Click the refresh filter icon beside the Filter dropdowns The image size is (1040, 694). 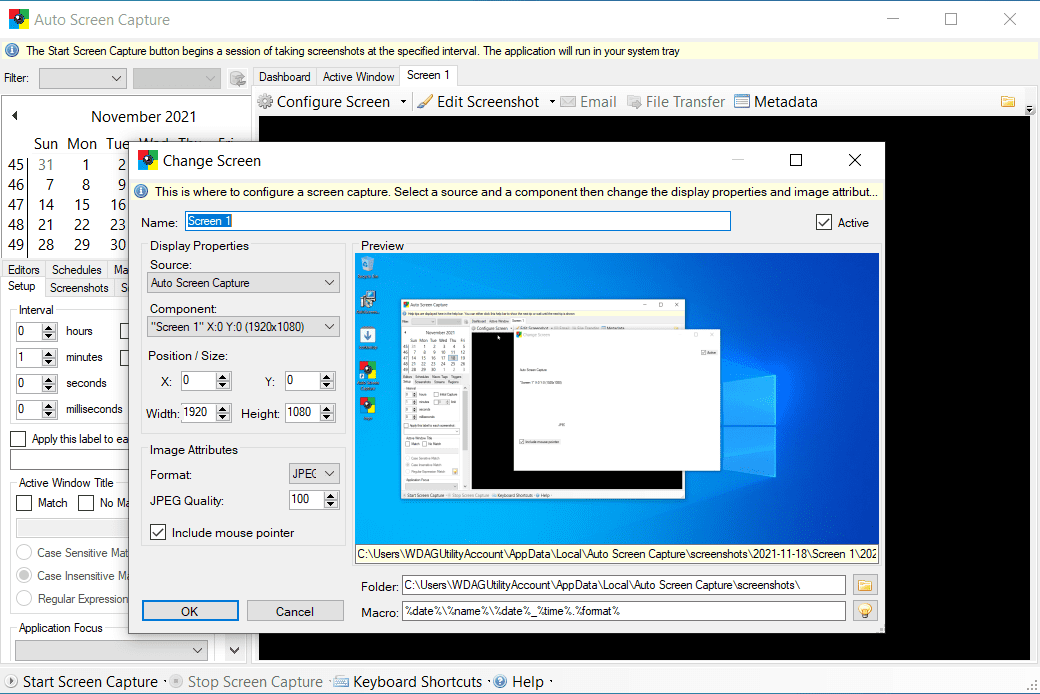237,78
